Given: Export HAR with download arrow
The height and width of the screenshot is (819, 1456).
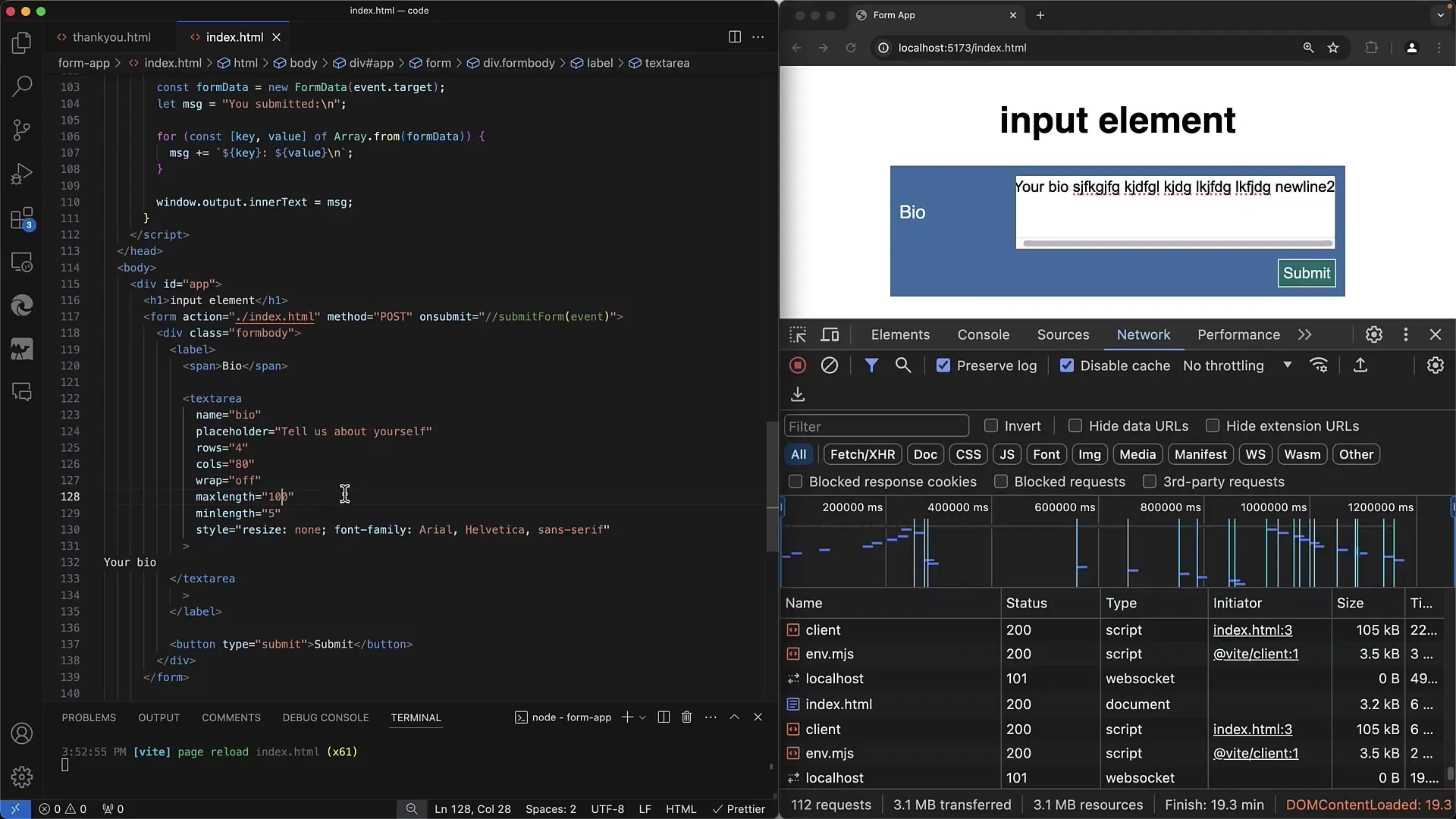Looking at the screenshot, I should click(x=798, y=394).
